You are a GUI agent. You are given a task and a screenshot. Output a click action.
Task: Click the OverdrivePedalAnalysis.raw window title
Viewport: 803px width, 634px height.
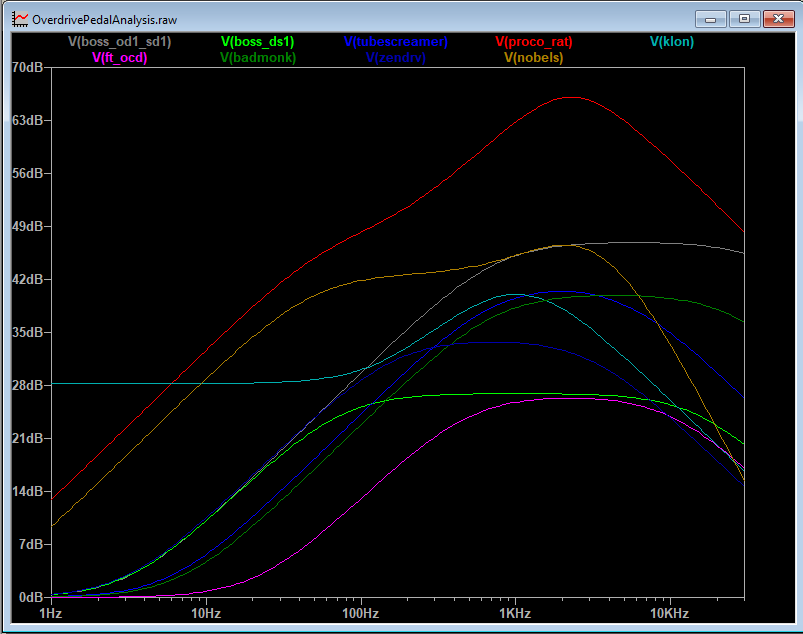tap(104, 20)
